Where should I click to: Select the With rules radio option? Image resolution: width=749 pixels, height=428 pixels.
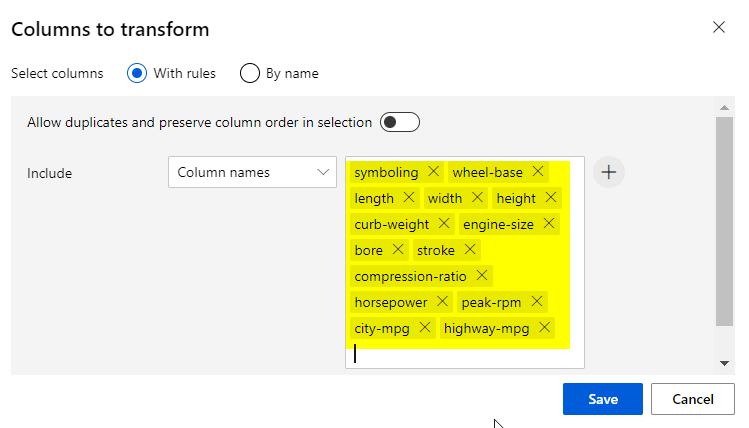[137, 73]
